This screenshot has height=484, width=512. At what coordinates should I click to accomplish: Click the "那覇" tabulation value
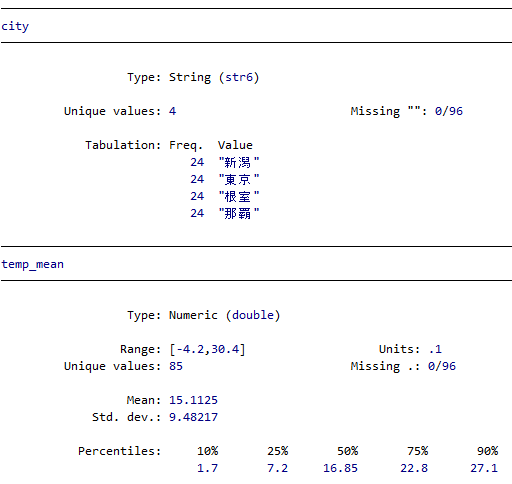239,214
